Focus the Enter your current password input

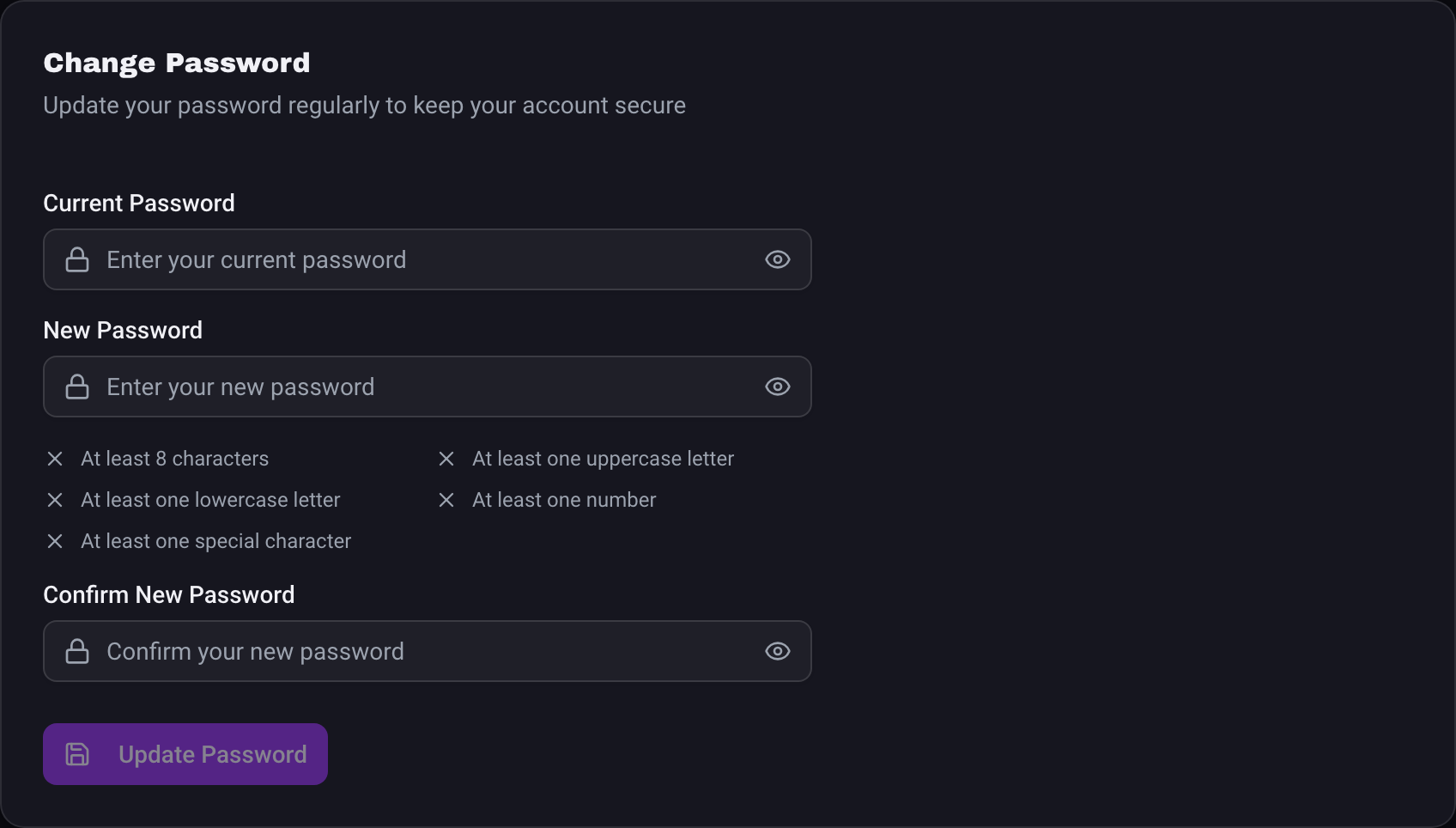428,259
